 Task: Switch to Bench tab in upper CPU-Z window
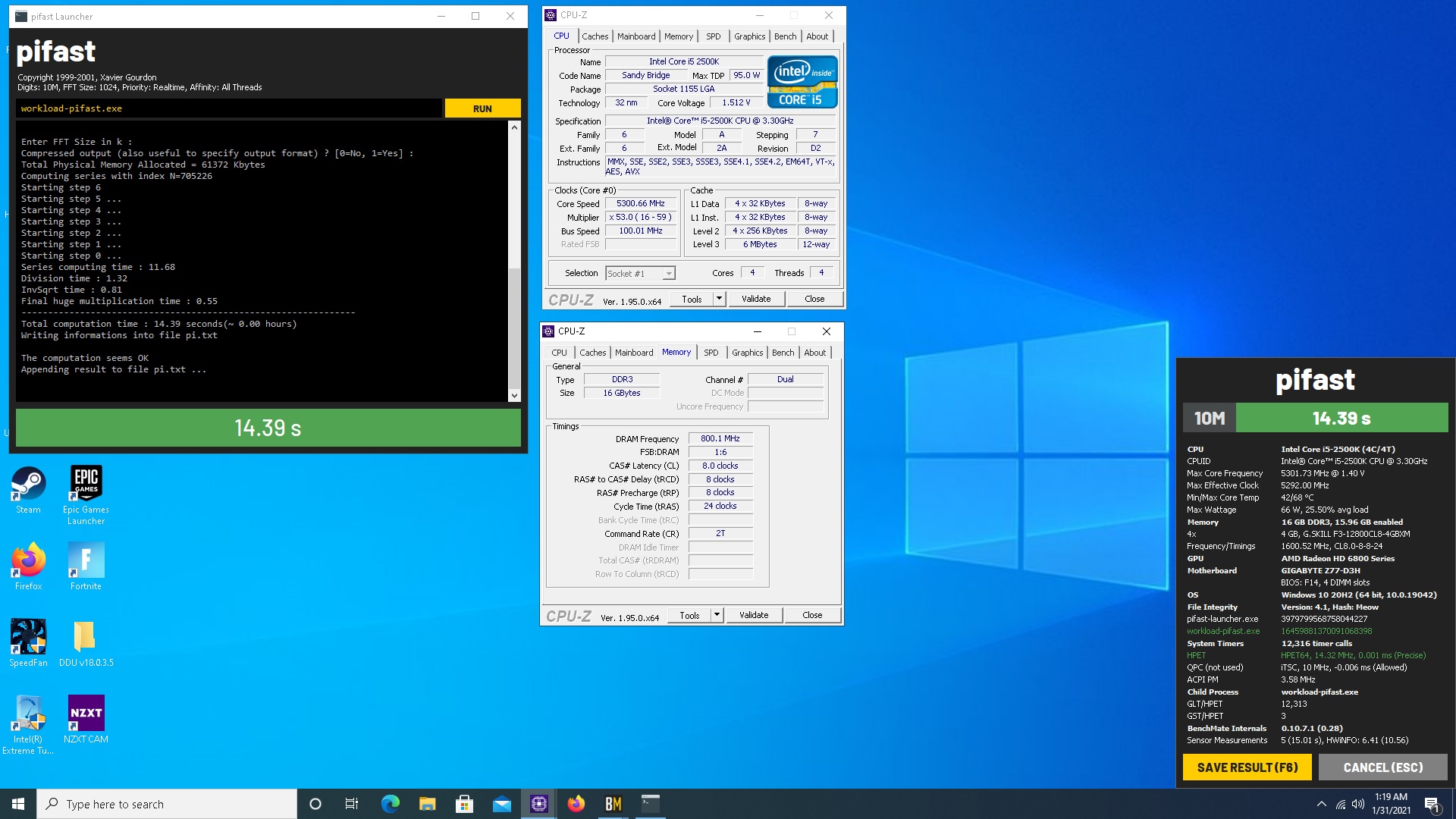(786, 36)
